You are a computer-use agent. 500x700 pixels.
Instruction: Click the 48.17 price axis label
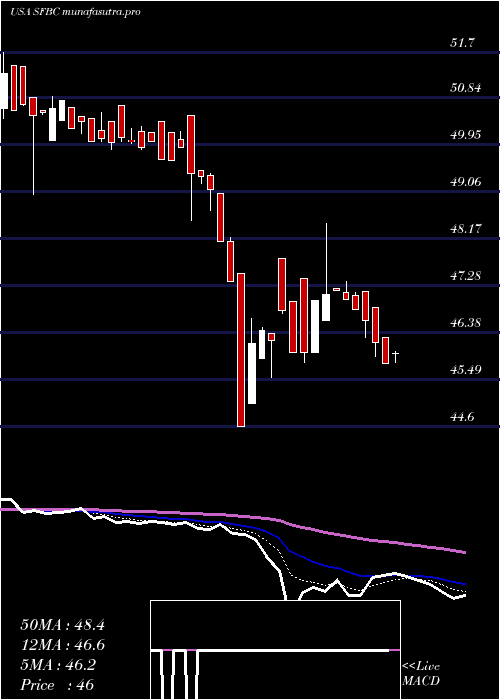[466, 229]
